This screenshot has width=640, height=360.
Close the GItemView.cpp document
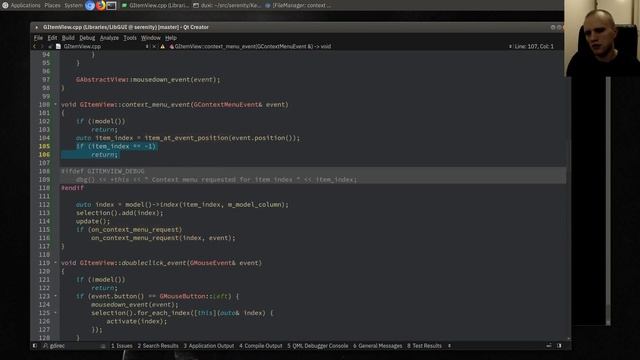pyautogui.click(x=154, y=47)
